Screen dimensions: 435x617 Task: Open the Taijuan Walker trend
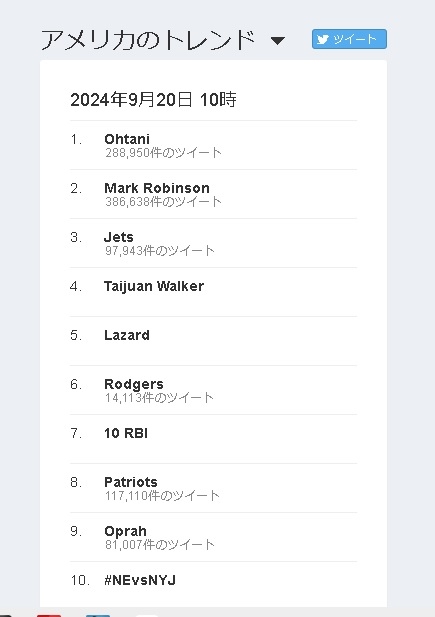[x=154, y=286]
